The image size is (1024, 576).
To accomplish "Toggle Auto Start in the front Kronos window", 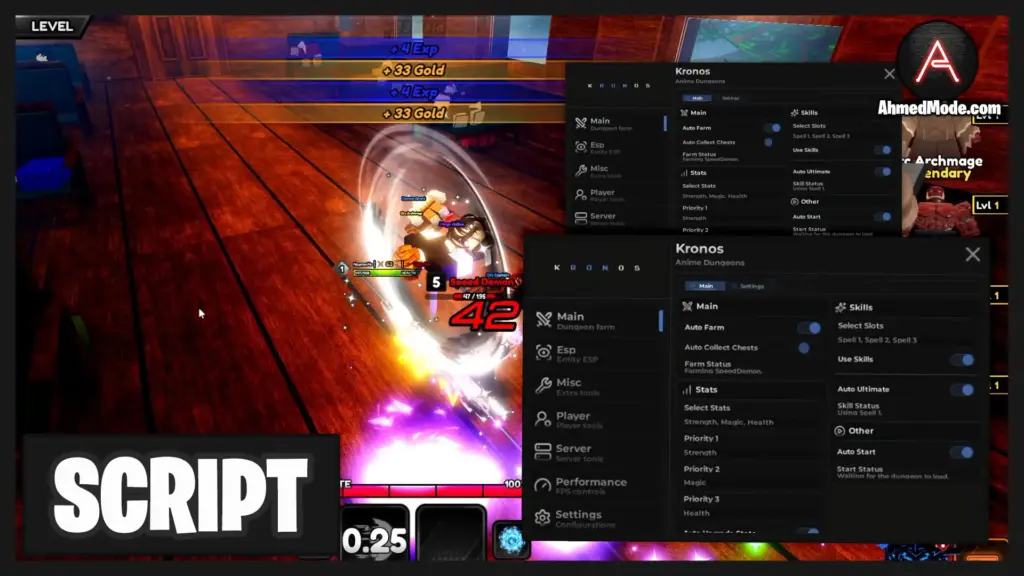I will [963, 453].
